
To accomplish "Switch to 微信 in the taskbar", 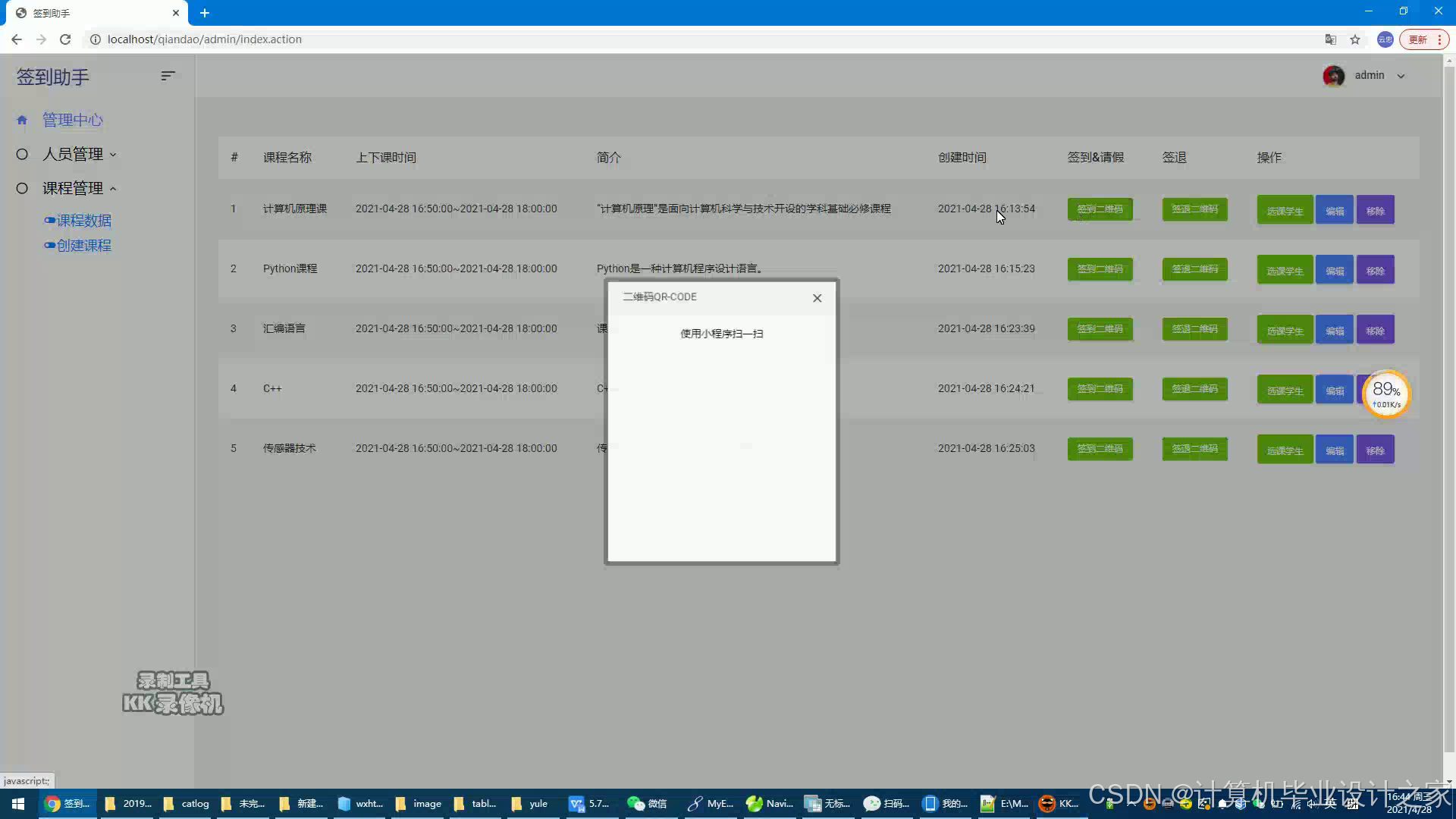I will click(x=647, y=804).
